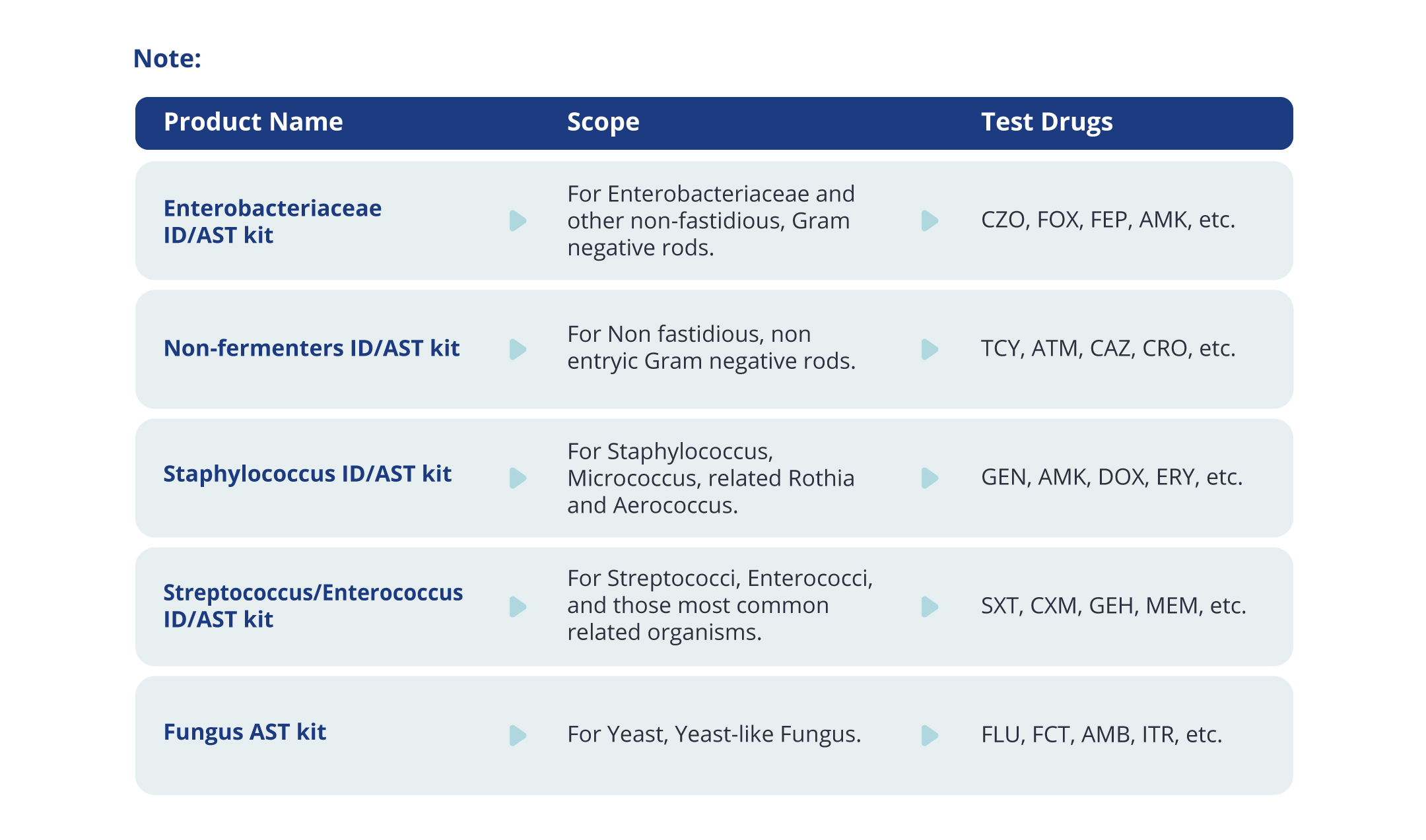Select the Test Drugs column header

coord(1046,122)
